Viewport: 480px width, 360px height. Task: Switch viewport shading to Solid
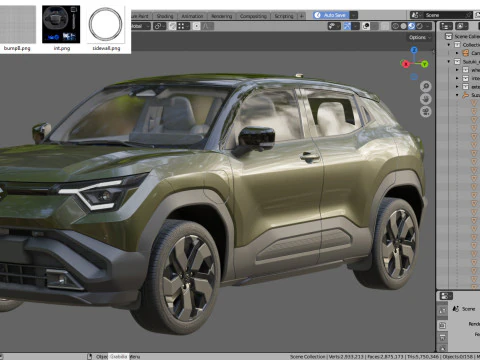click(x=403, y=26)
